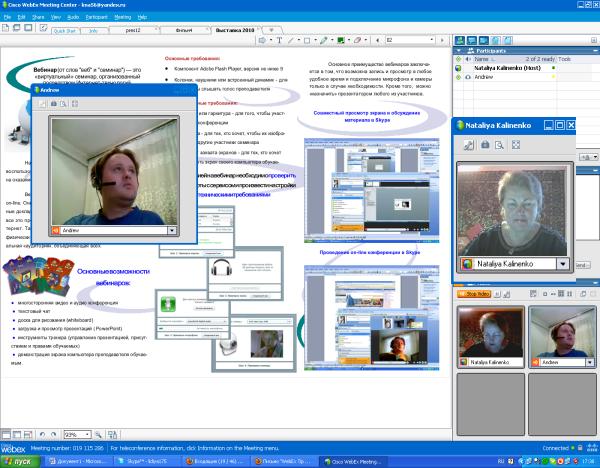The image size is (600, 468).
Task: Select the Rectangle shape tool
Action: coord(307,40)
